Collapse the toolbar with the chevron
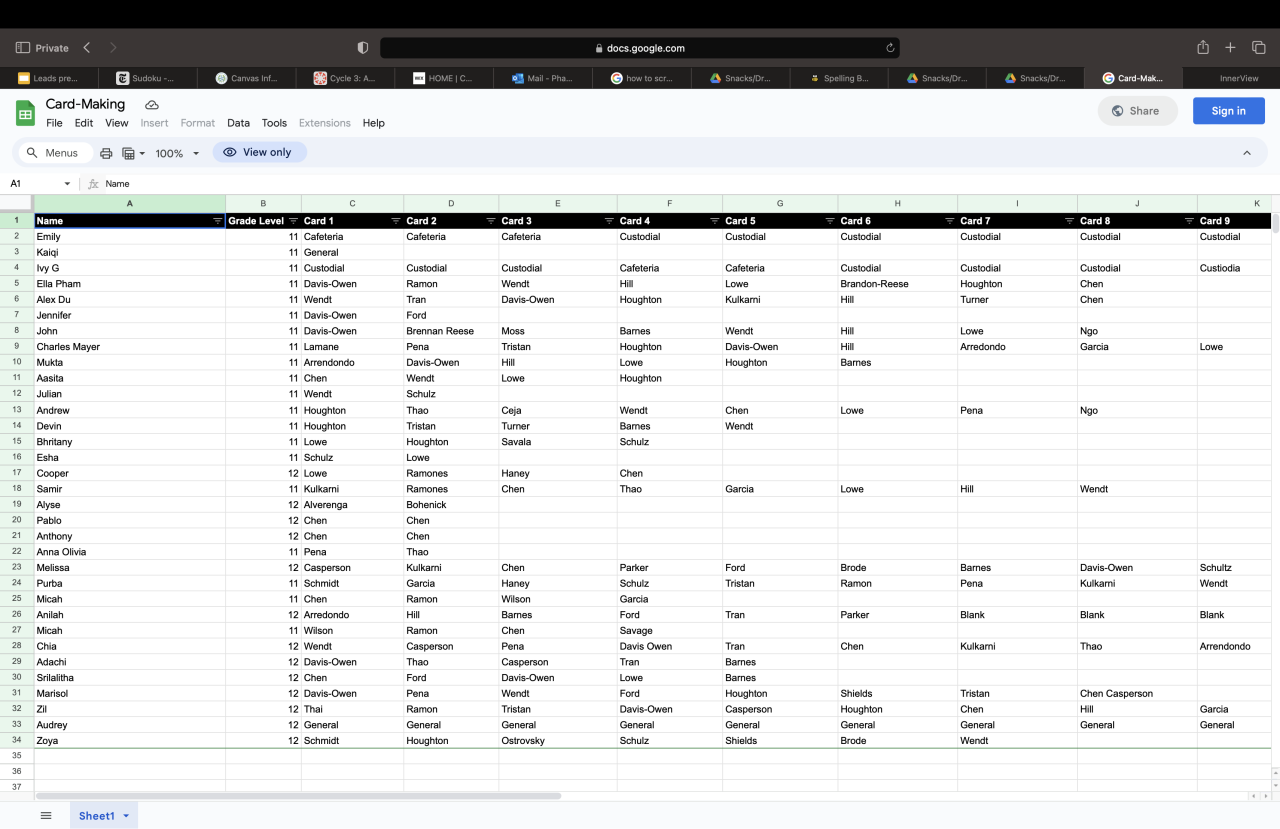Screen dimensions: 1280x829 click(x=1247, y=153)
